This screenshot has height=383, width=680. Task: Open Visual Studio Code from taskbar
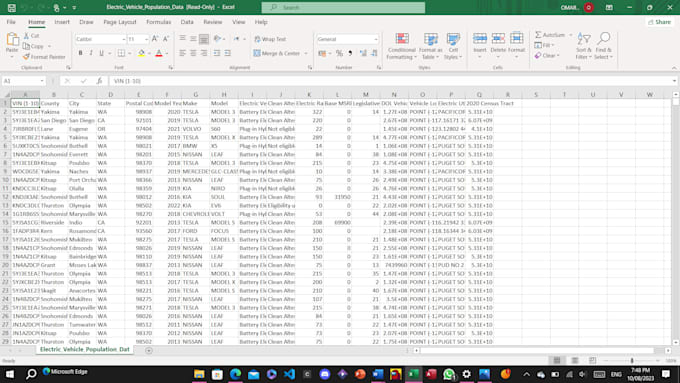pyautogui.click(x=289, y=374)
